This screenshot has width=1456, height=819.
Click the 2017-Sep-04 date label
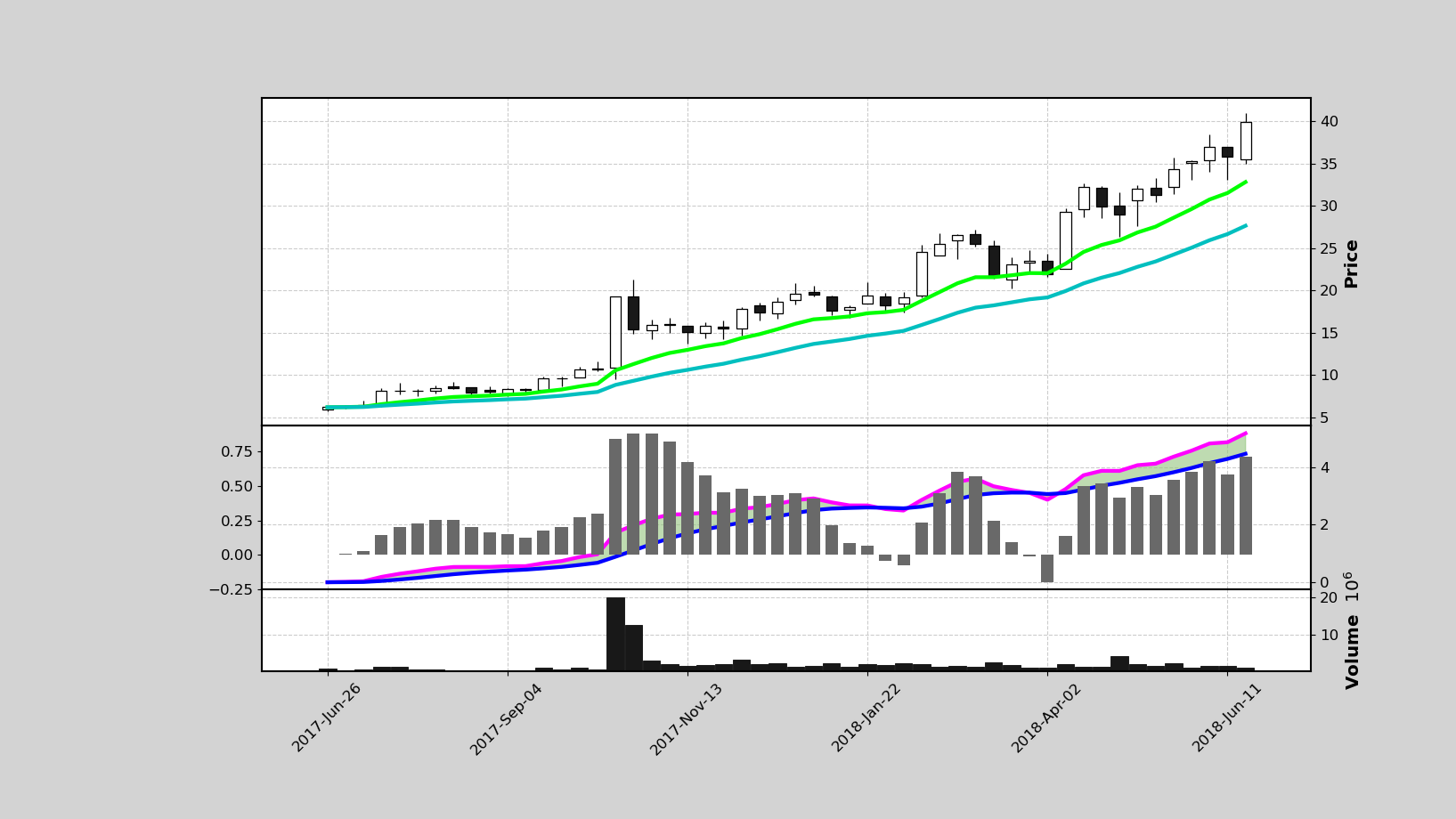(507, 719)
